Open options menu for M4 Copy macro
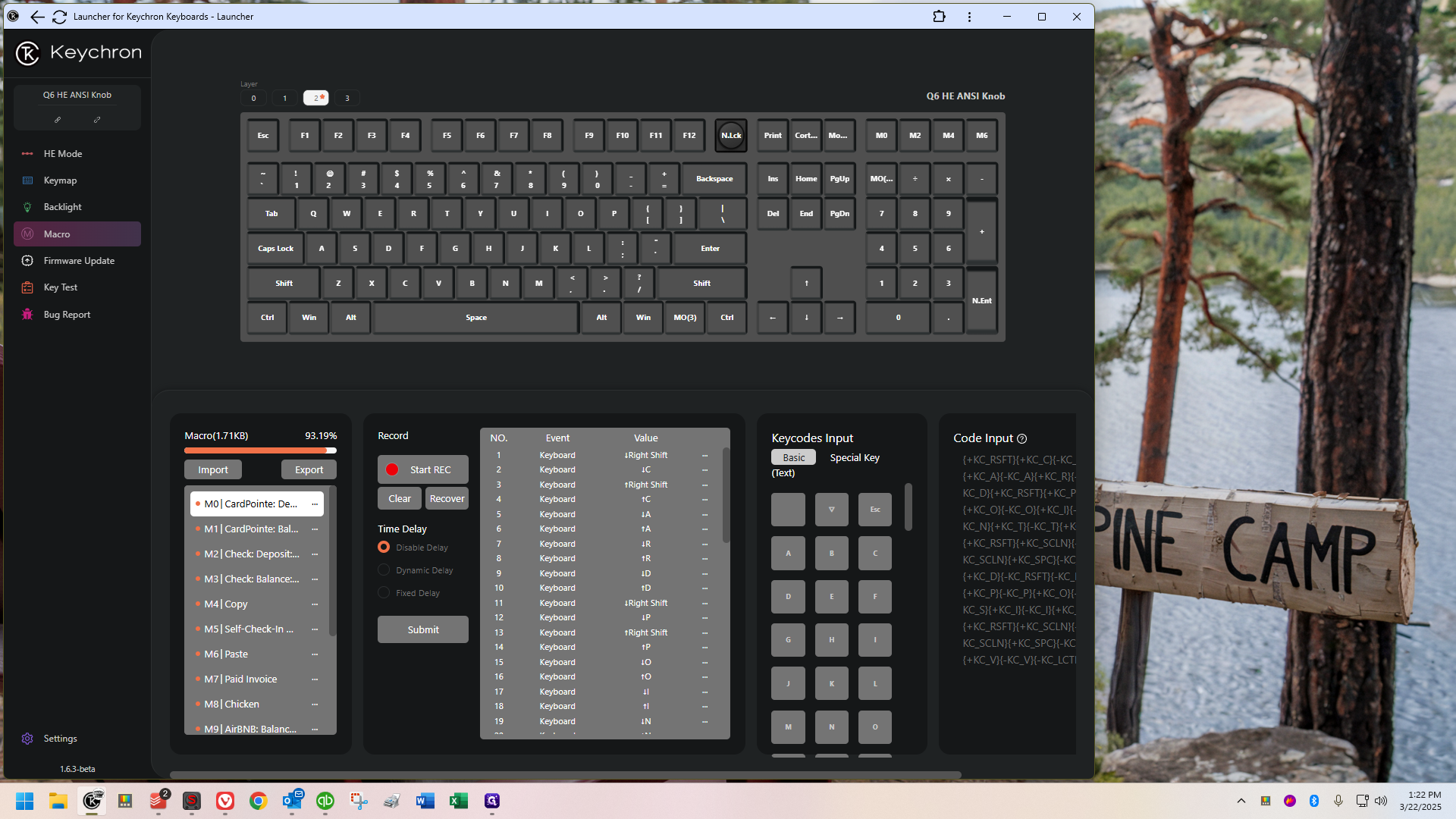The height and width of the screenshot is (819, 1456). point(315,604)
